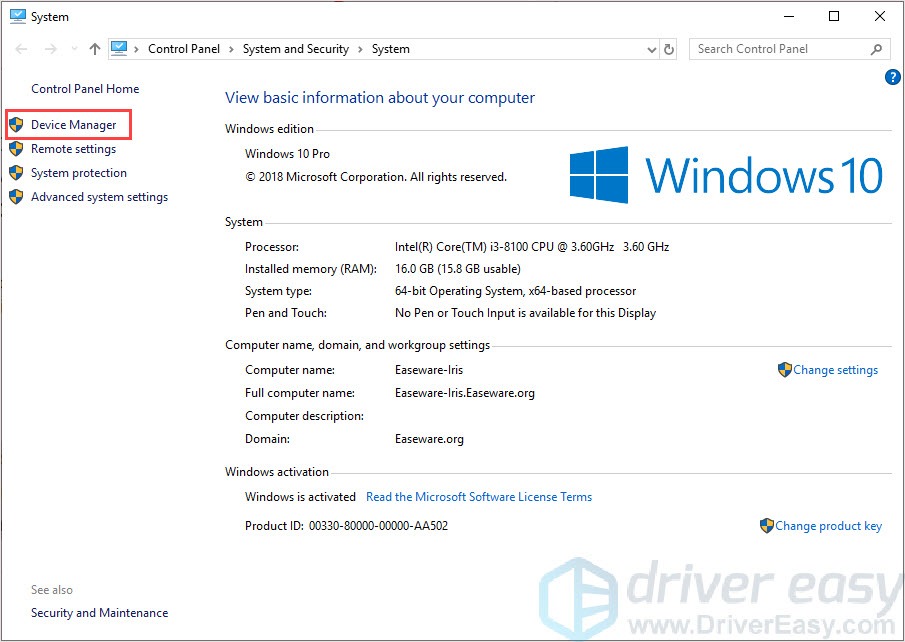Click the magnifier icon in search box
The width and height of the screenshot is (905, 642).
[876, 49]
